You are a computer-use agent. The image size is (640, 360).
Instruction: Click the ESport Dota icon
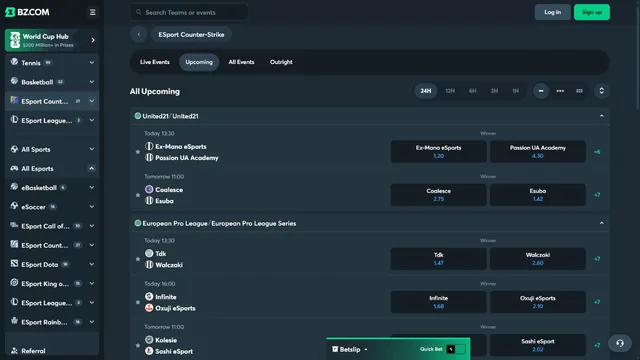point(14,264)
